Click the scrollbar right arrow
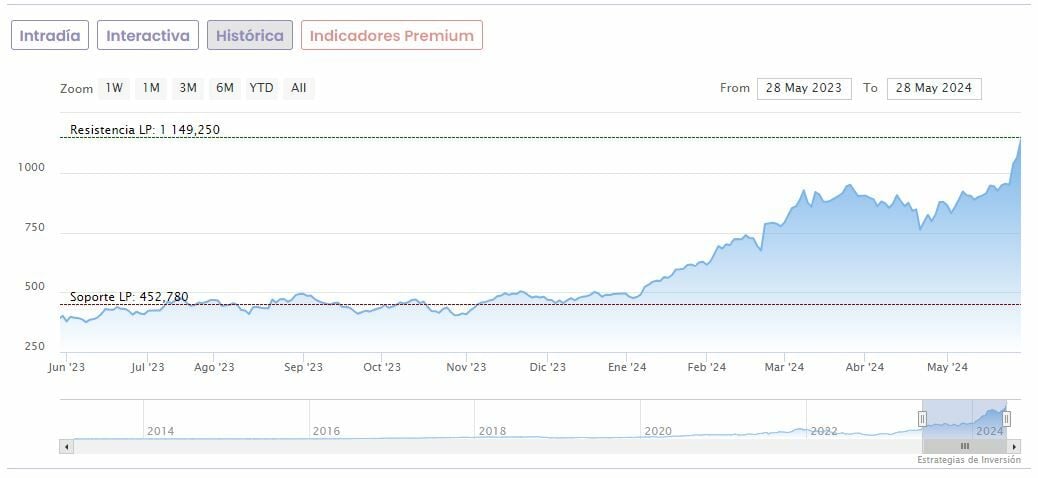The image size is (1038, 478). click(1014, 446)
